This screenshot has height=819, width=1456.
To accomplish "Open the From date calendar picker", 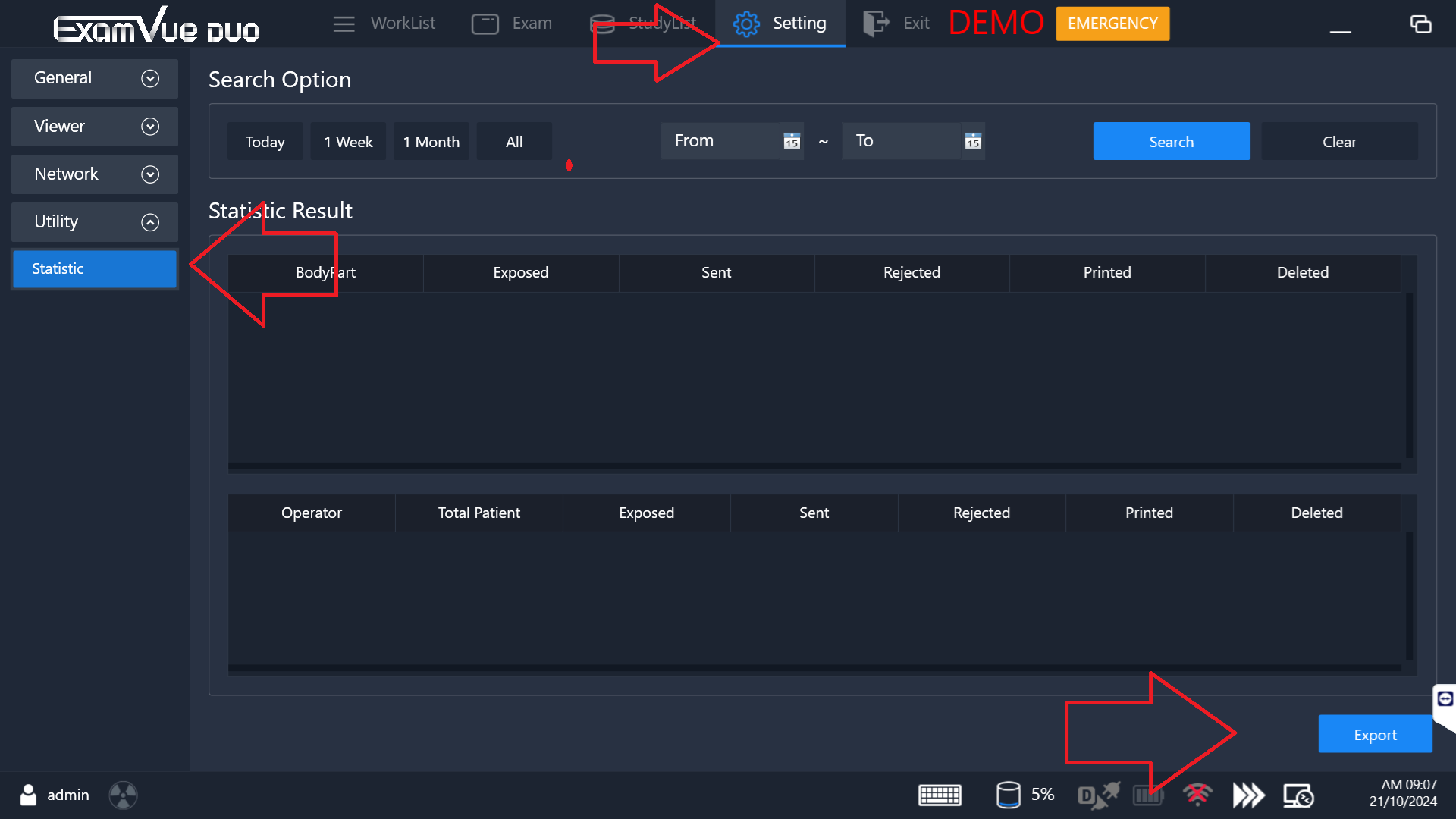I will pos(792,141).
